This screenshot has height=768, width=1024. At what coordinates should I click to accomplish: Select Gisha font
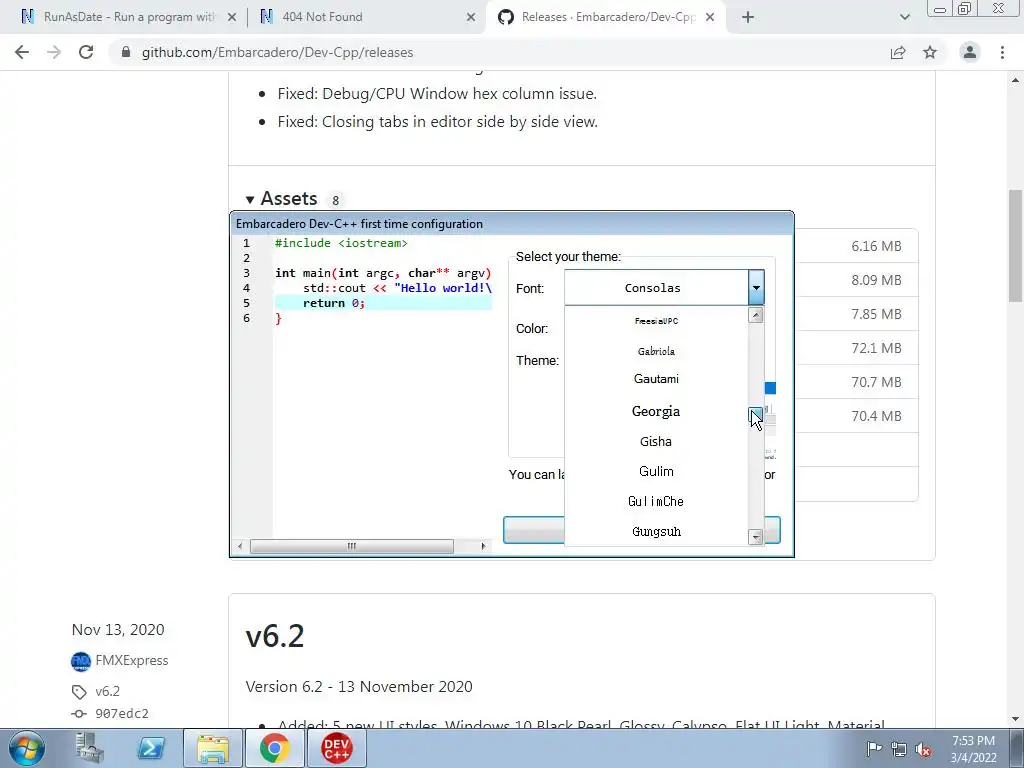656,441
